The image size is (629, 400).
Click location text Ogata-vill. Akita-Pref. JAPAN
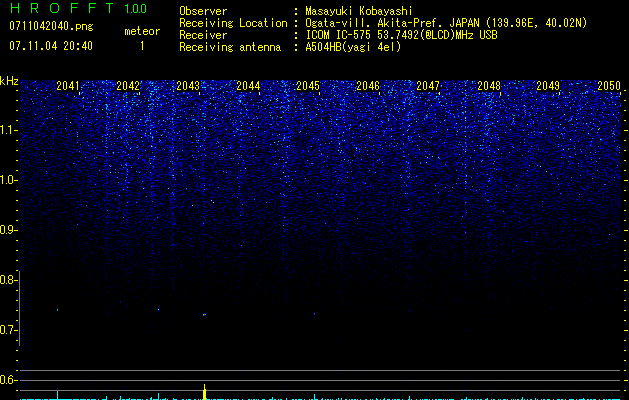(392, 23)
